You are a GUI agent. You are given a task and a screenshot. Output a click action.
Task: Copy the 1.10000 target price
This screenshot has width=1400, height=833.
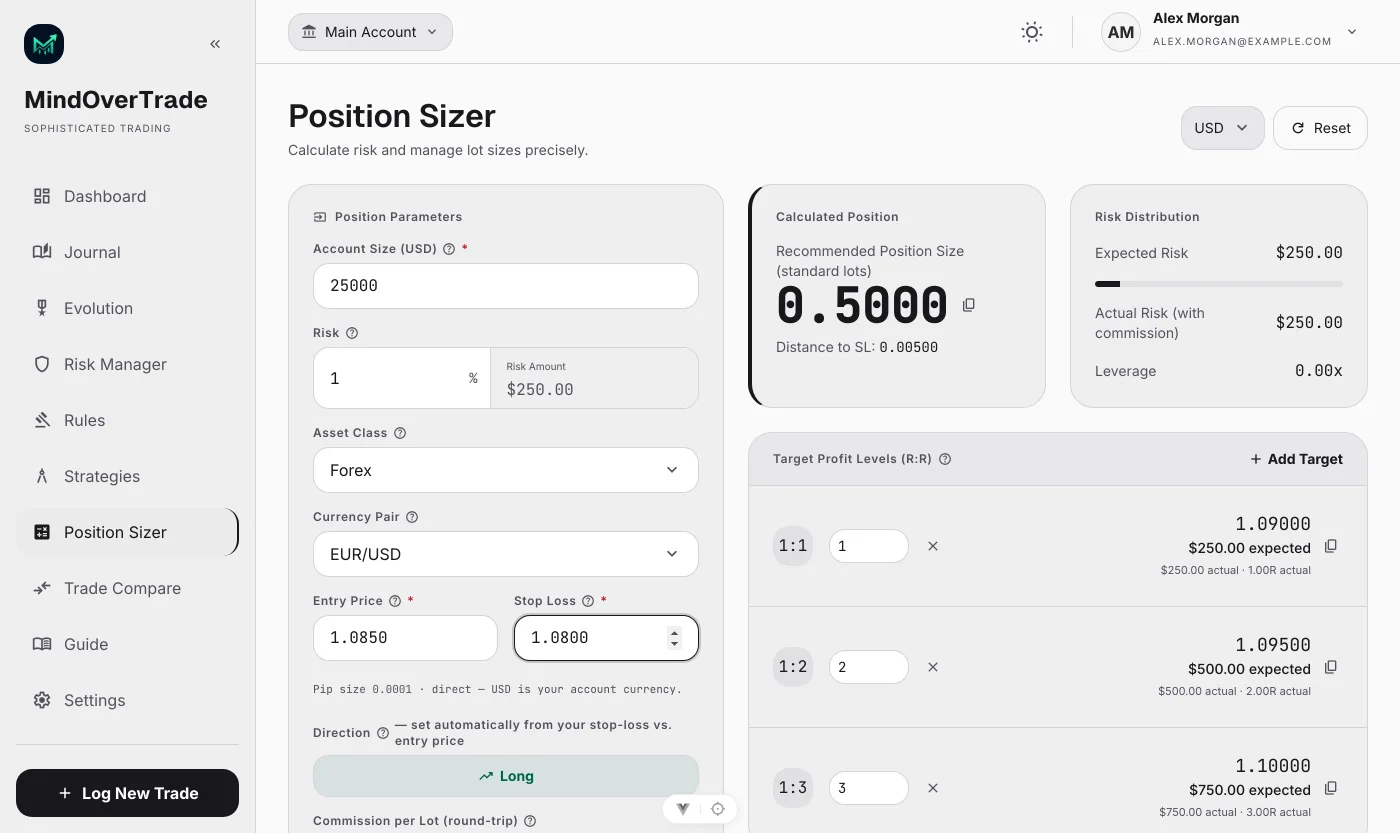tap(1331, 788)
